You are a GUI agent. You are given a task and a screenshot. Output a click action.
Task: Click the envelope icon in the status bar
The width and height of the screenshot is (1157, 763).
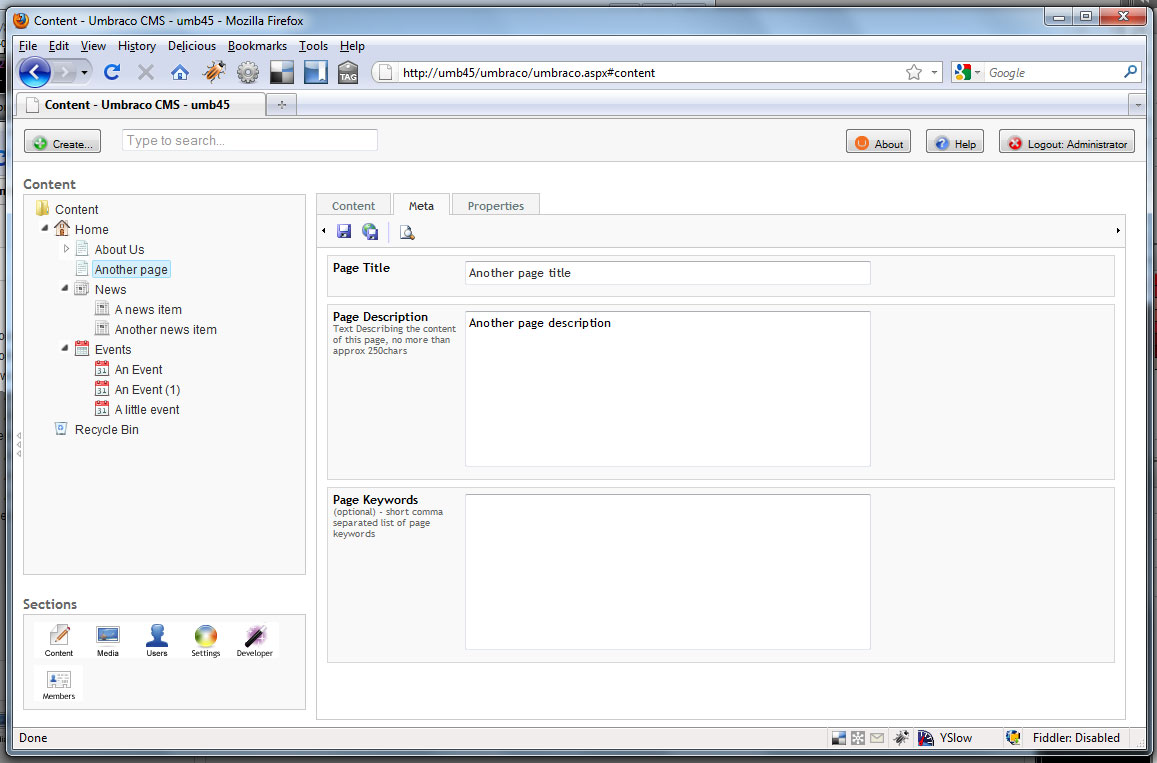click(x=877, y=738)
